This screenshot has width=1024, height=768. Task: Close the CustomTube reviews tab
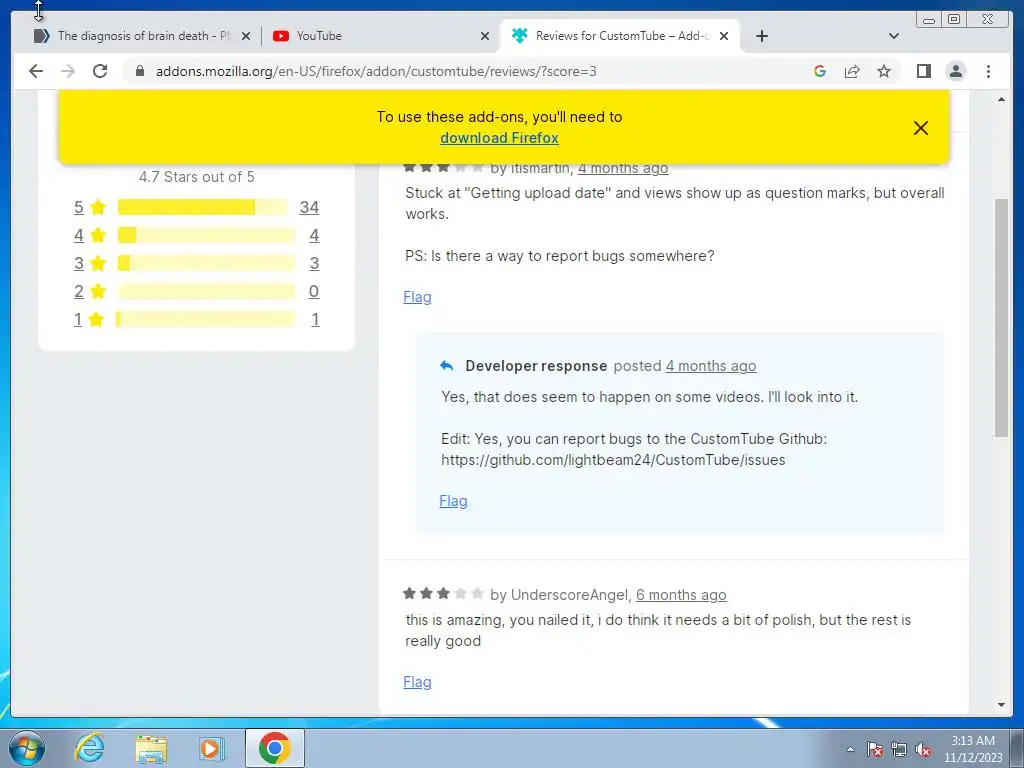(x=724, y=36)
